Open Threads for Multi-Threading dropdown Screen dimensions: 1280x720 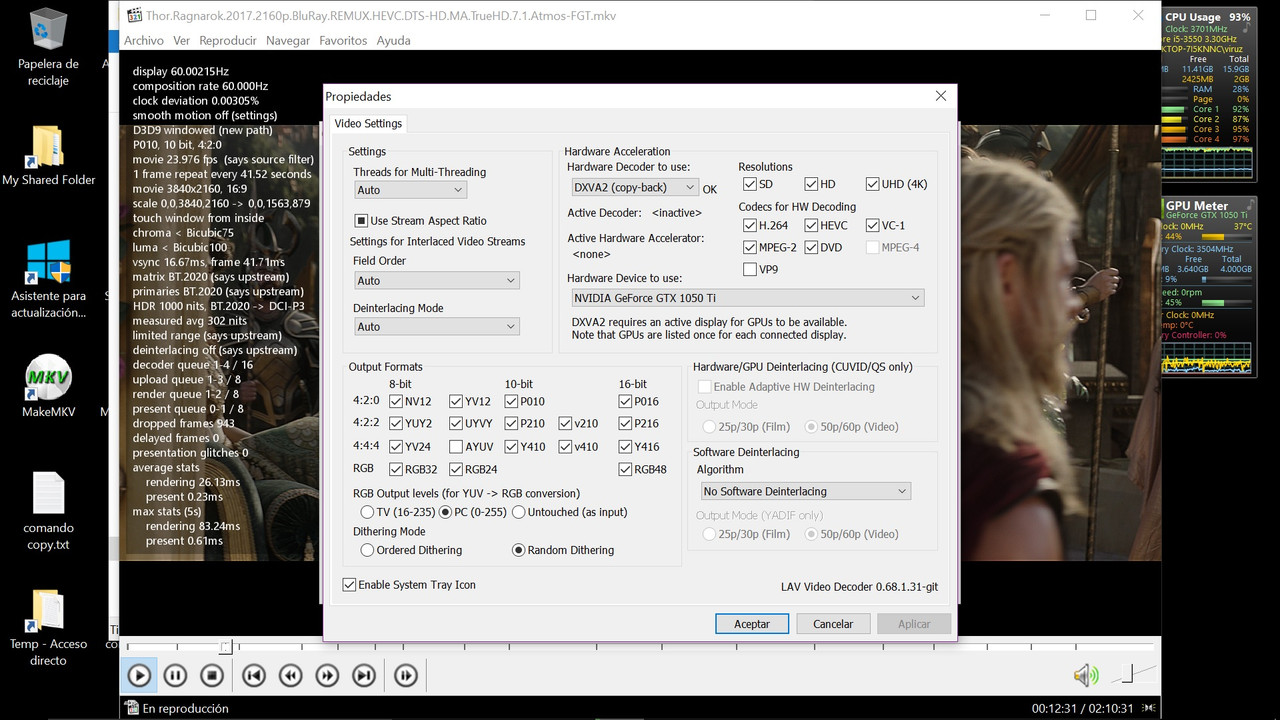point(410,190)
